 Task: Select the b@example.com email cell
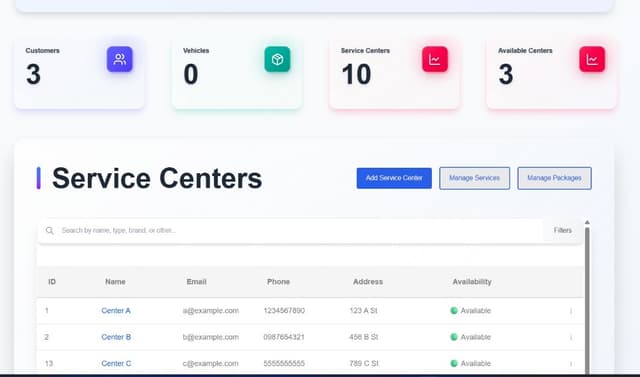211,337
